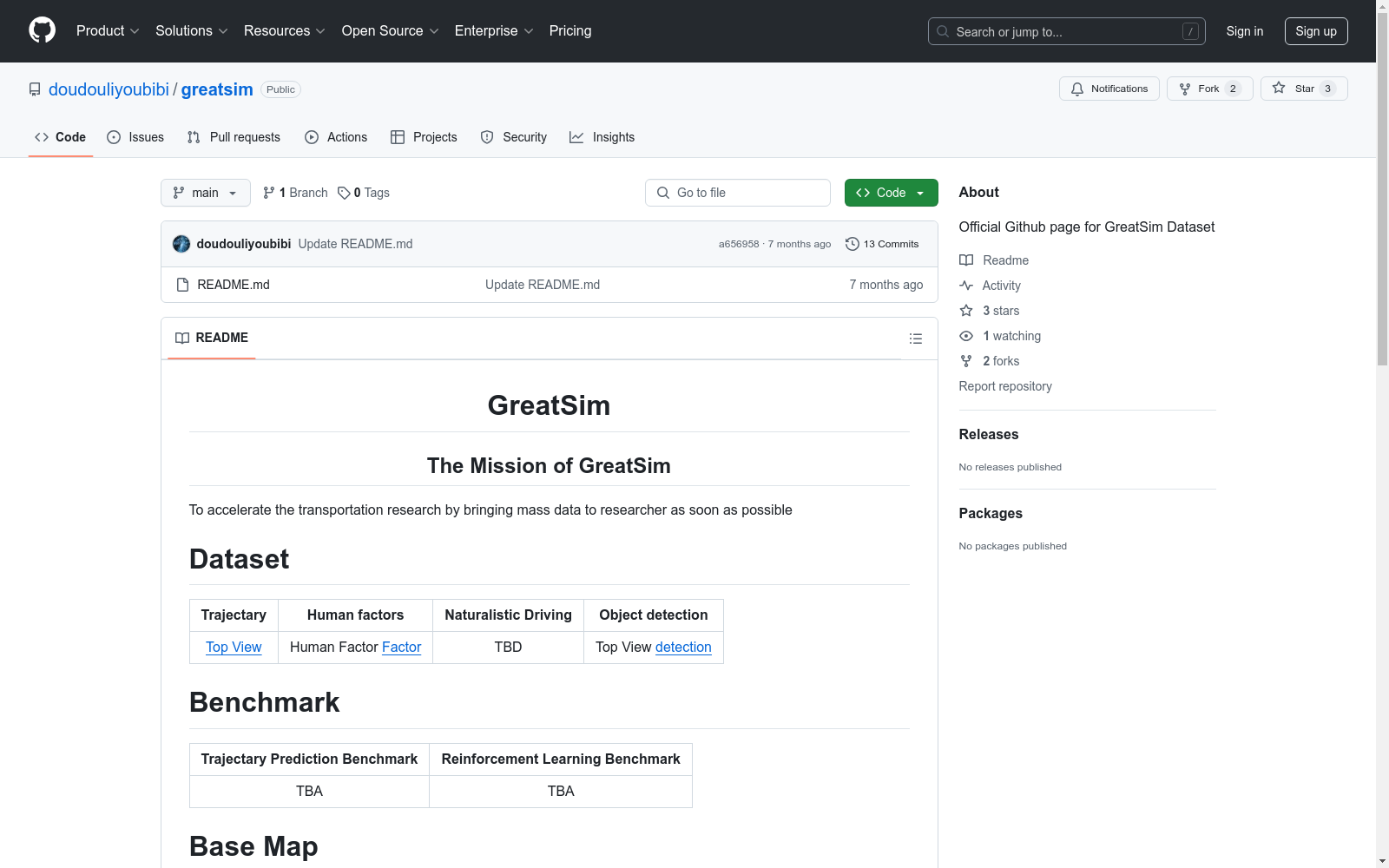Click the search magnifier icon in header
This screenshot has height=868, width=1389.
coord(943,31)
